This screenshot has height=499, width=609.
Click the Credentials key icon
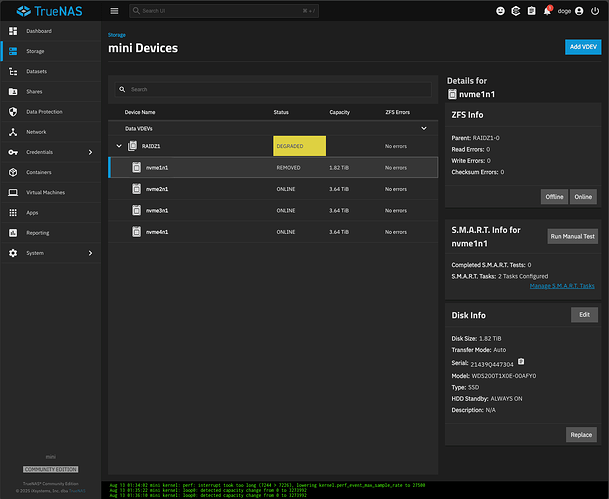13,152
